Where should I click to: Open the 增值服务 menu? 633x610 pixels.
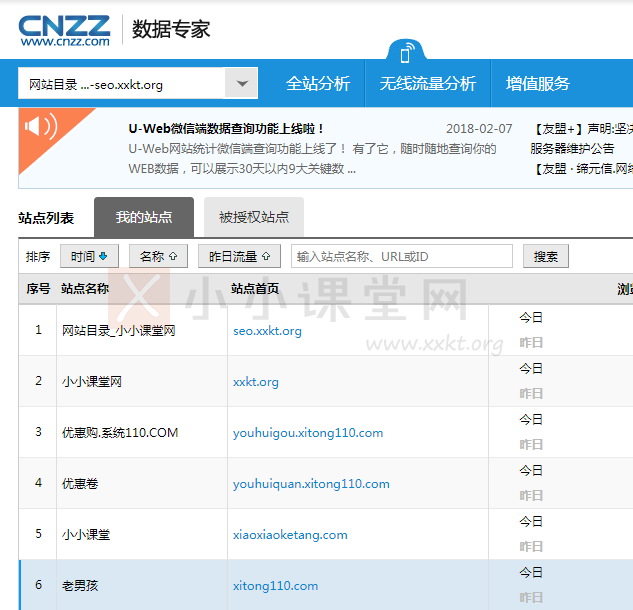tap(538, 84)
